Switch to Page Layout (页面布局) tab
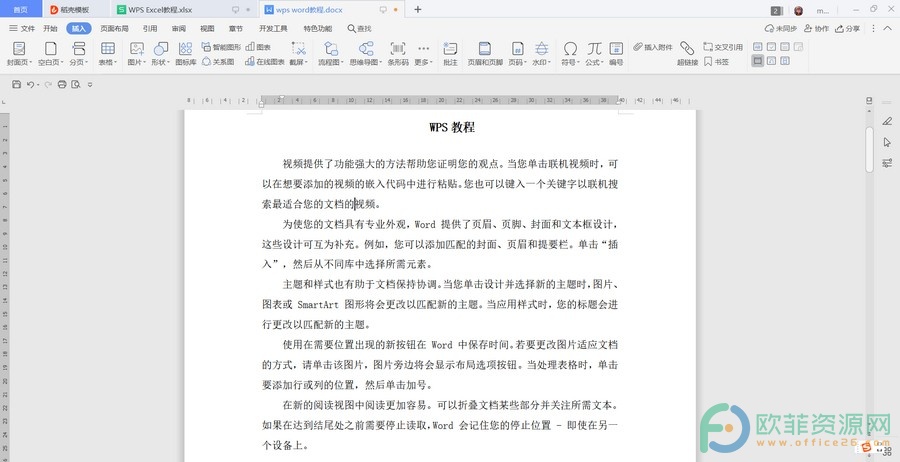The image size is (900, 462). pos(114,29)
